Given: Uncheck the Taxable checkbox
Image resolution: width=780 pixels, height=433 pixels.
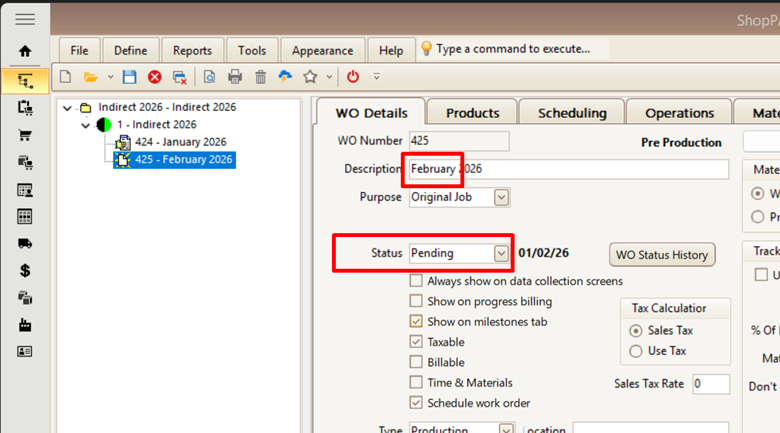Looking at the screenshot, I should [416, 342].
